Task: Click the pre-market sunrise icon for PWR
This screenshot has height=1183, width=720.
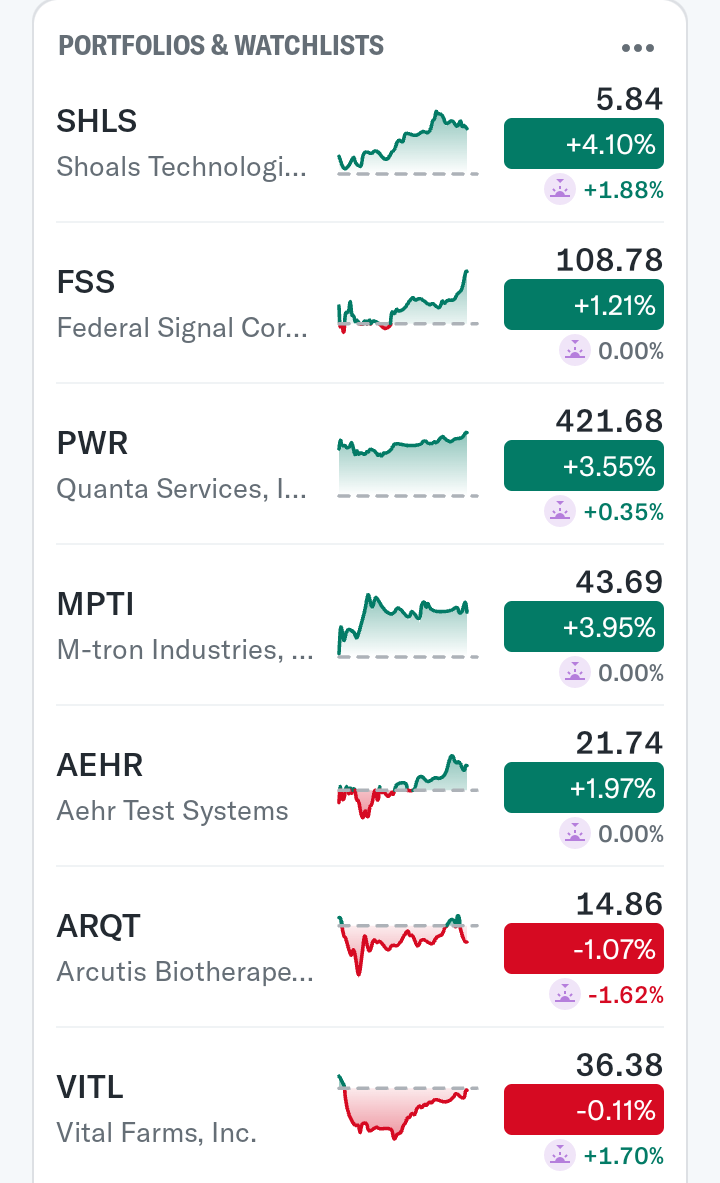Action: (x=560, y=511)
